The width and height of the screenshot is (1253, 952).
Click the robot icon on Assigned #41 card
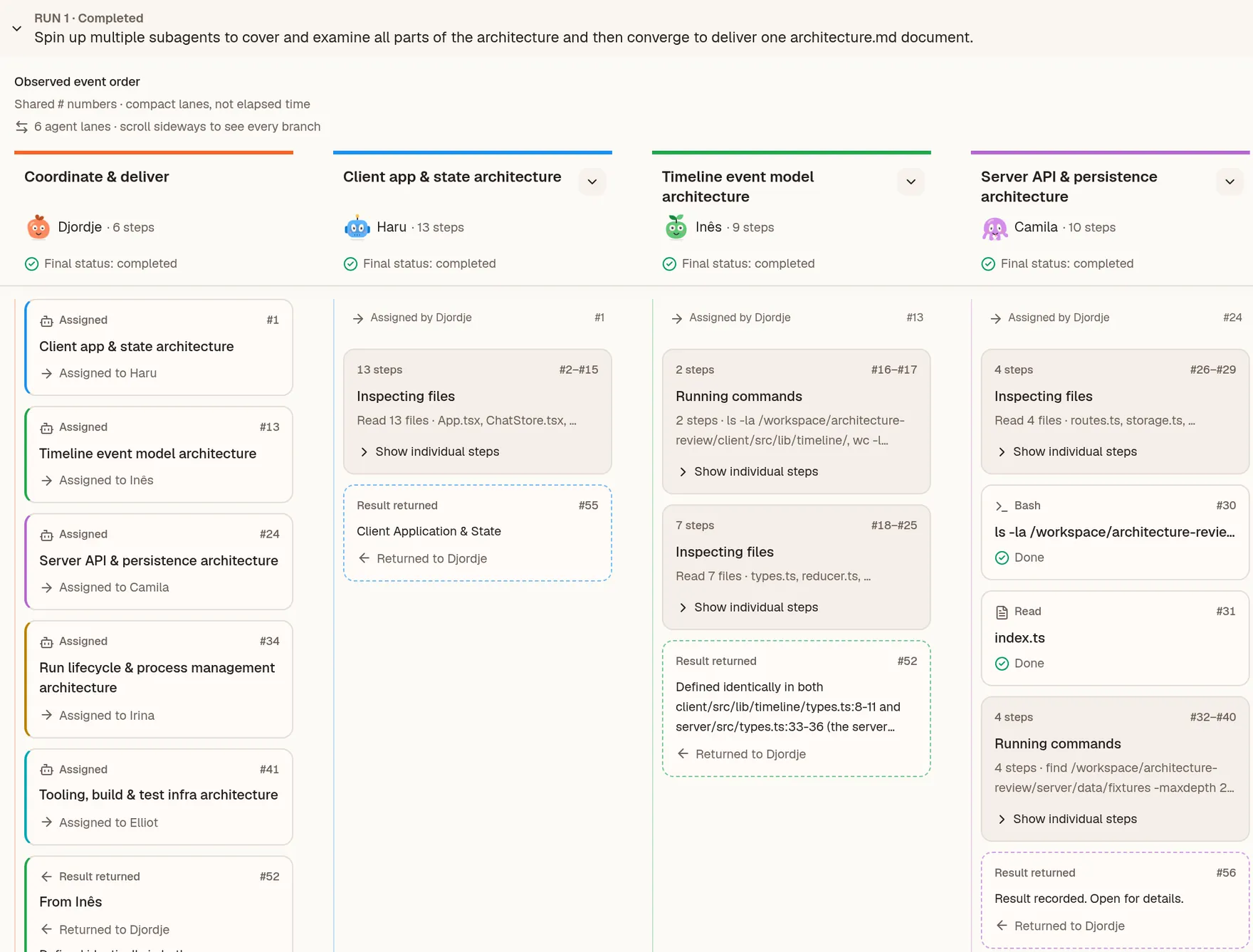coord(46,770)
